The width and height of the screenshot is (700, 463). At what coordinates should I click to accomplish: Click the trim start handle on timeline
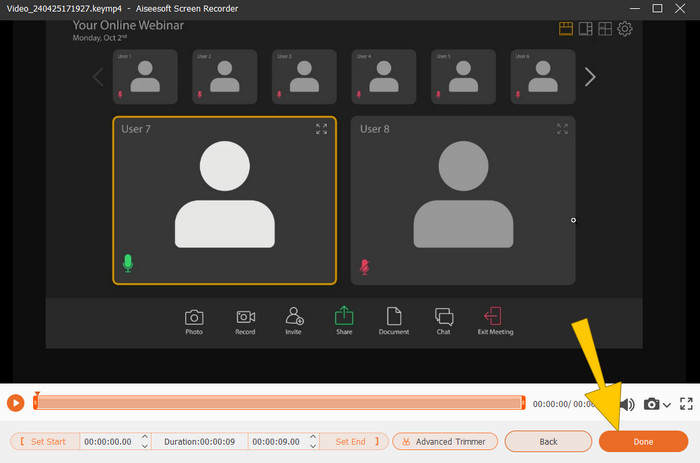pyautogui.click(x=35, y=403)
